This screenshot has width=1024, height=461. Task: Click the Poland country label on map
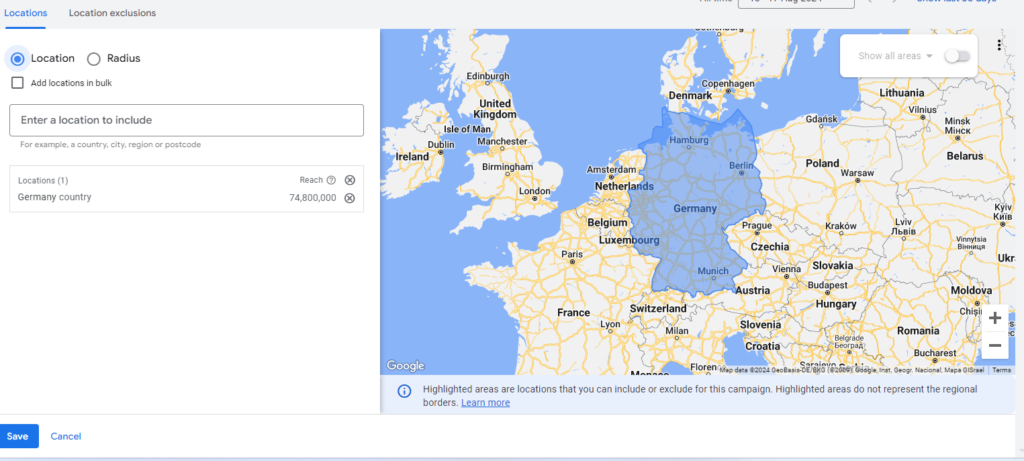click(x=822, y=163)
